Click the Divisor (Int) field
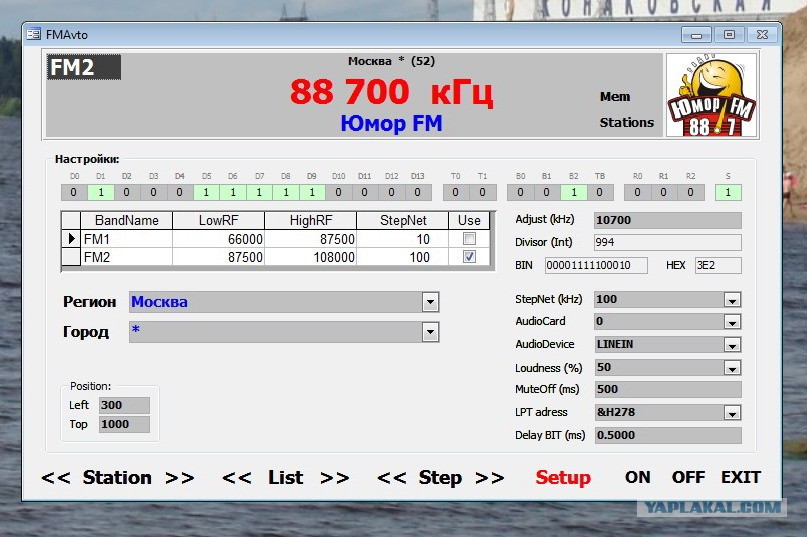 [668, 242]
